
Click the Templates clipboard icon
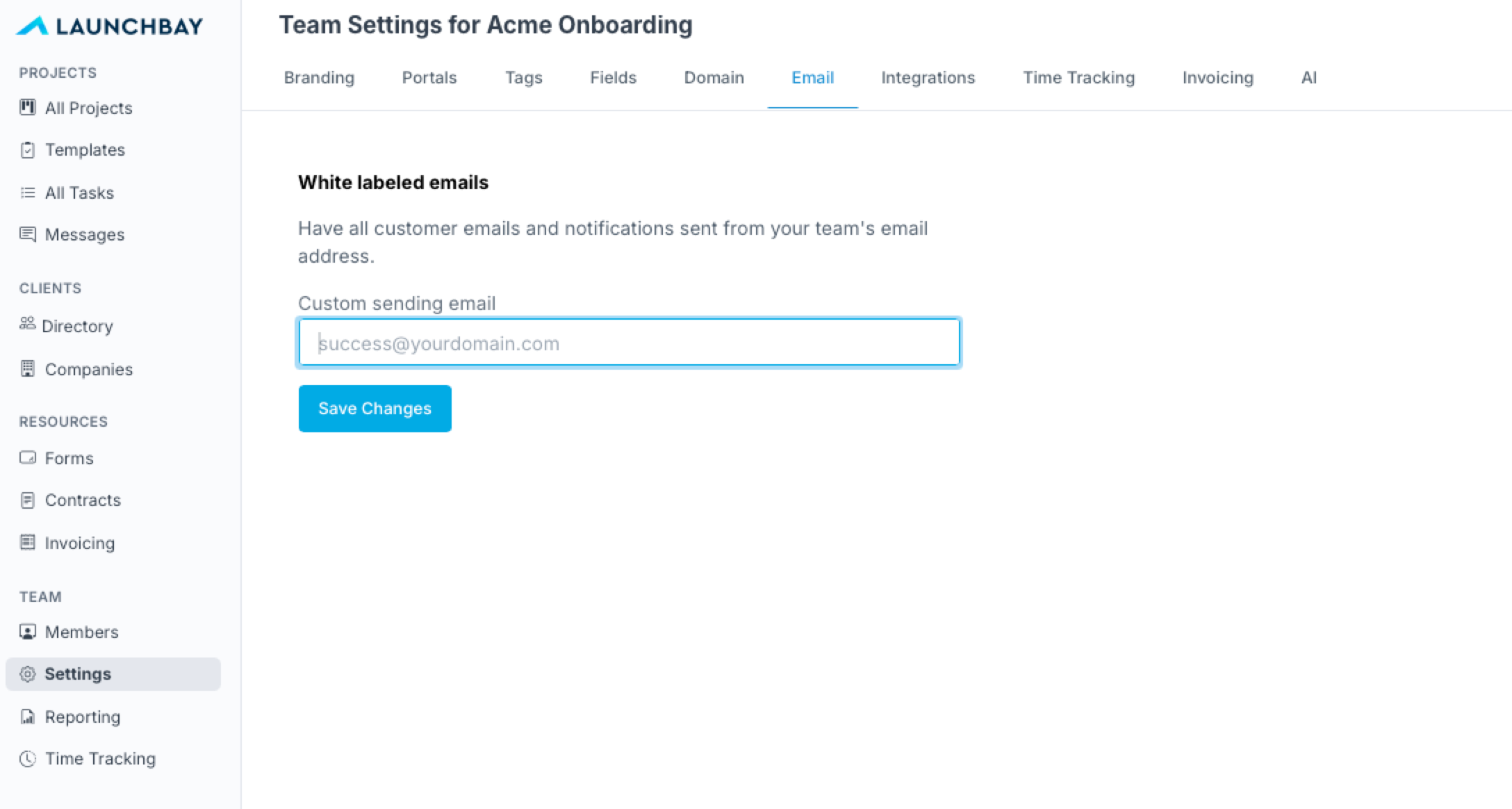[28, 150]
